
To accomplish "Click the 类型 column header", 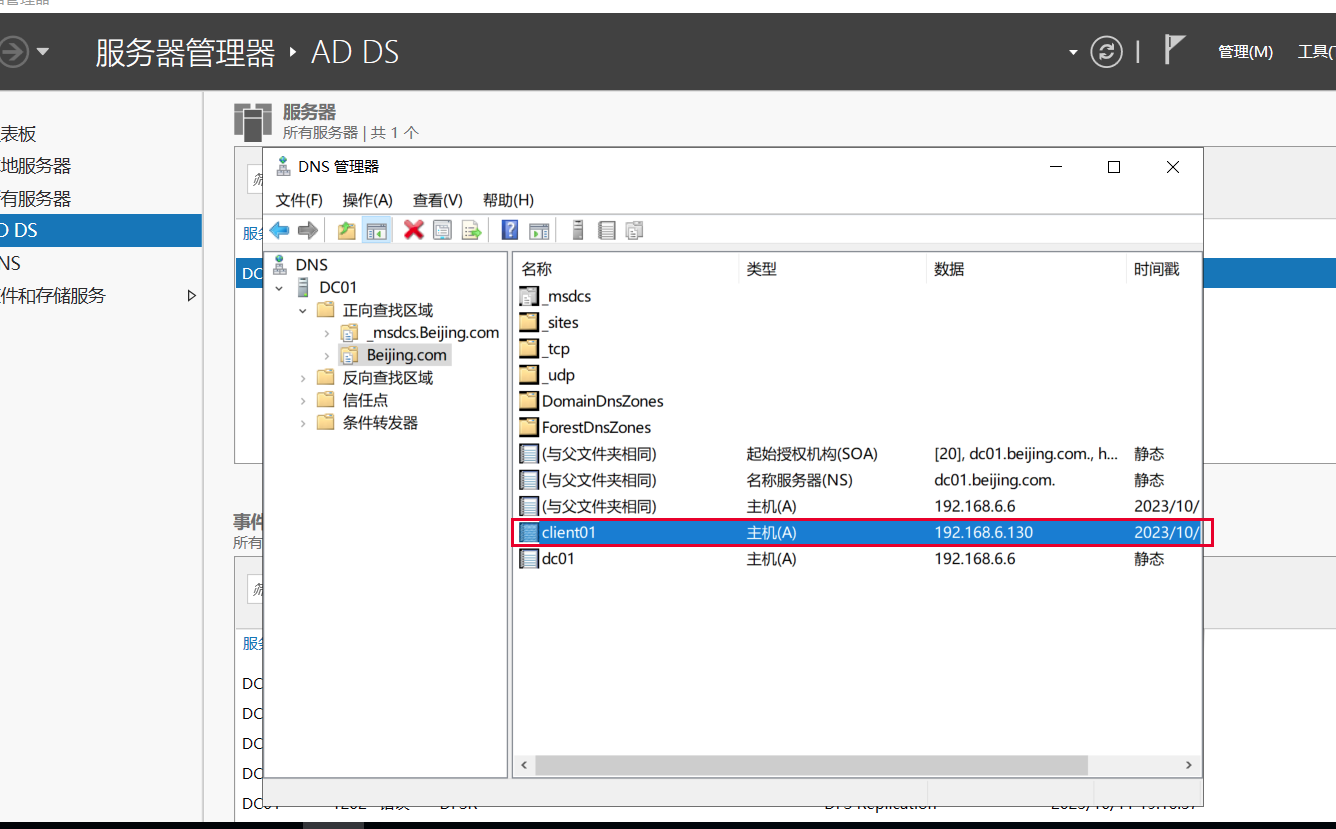I will 761,269.
